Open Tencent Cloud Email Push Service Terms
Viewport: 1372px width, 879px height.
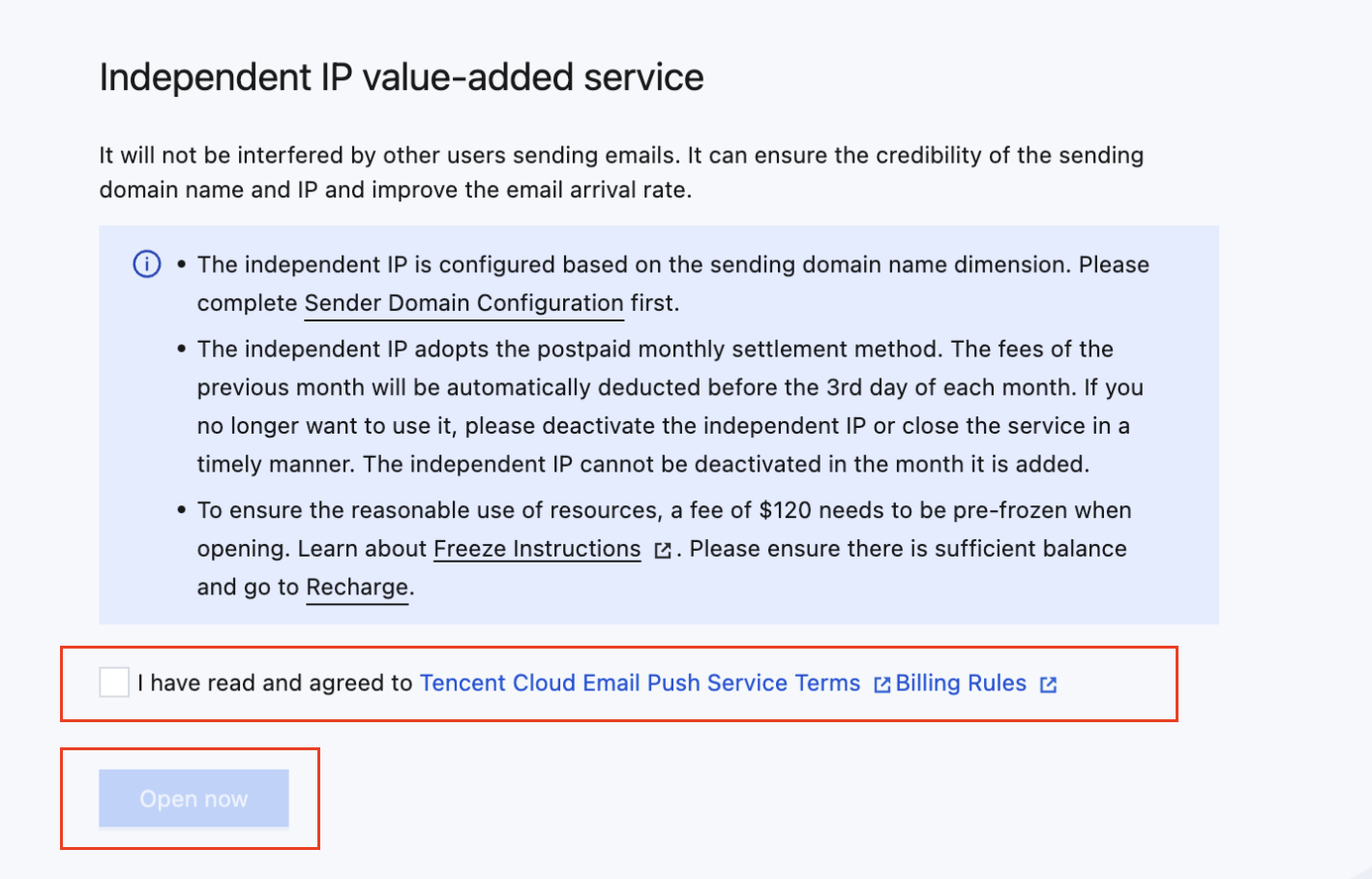pos(640,682)
